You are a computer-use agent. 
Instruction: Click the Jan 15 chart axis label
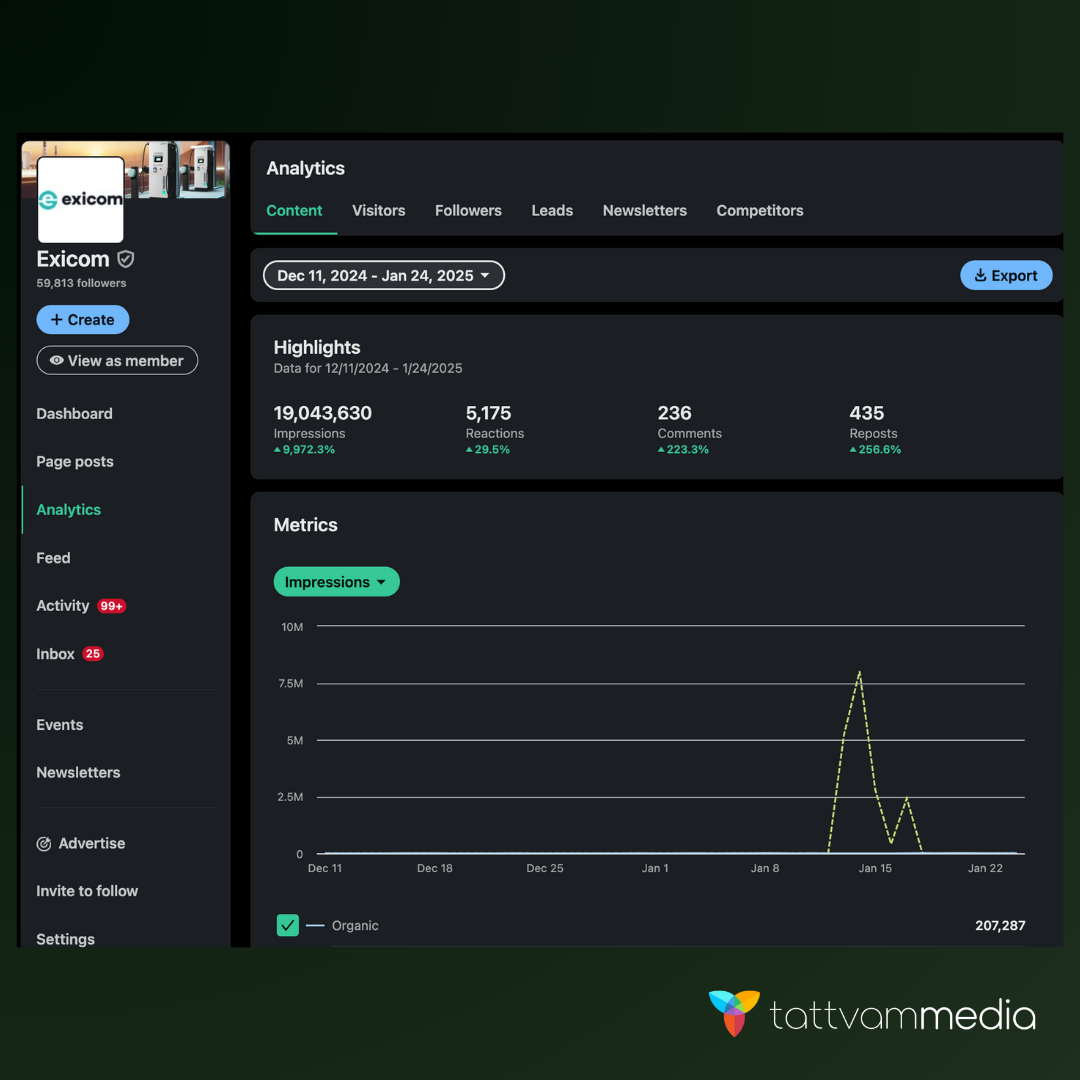click(x=875, y=869)
